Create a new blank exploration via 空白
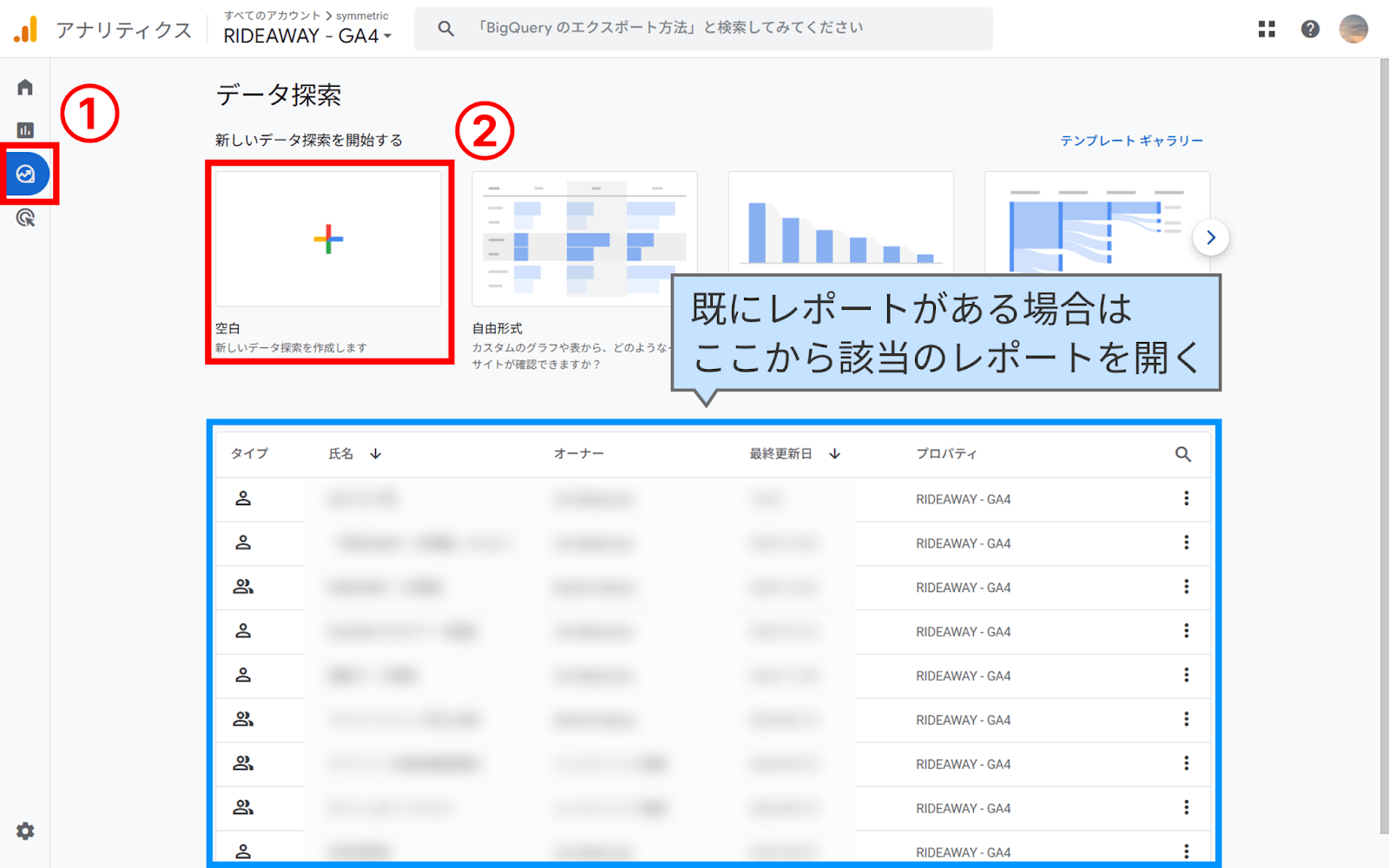This screenshot has height=868, width=1389. pos(328,239)
